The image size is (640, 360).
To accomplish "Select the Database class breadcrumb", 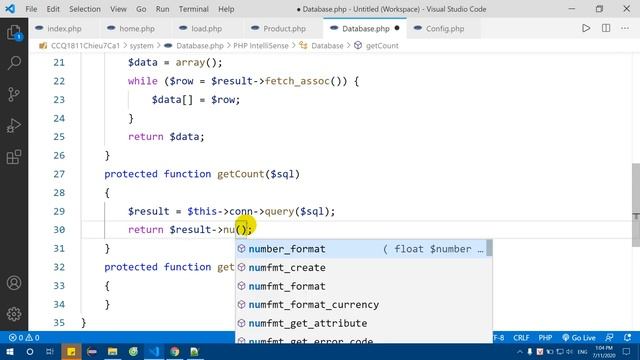I will [327, 46].
